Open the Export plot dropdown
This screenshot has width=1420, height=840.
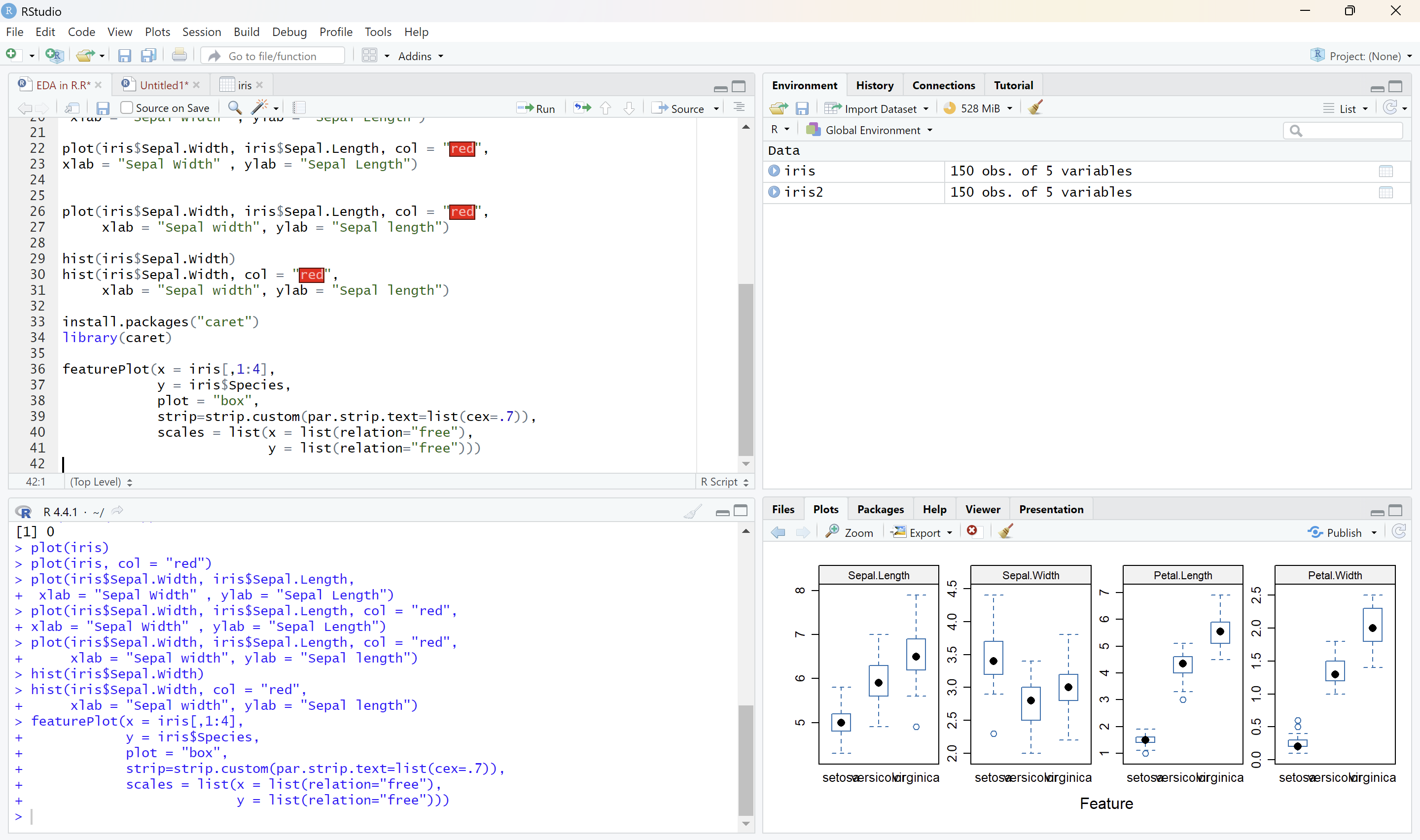pyautogui.click(x=923, y=533)
